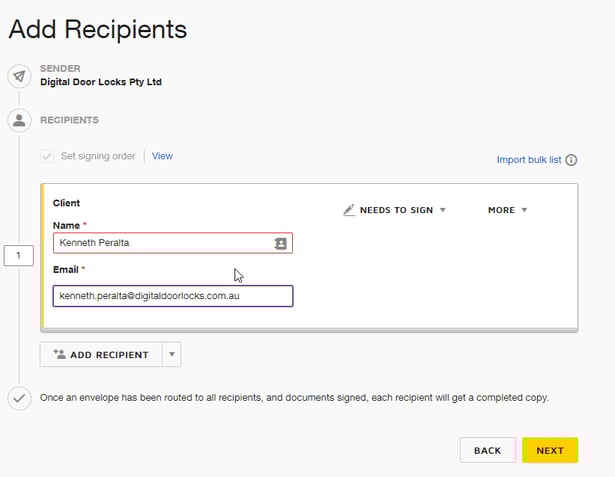The width and height of the screenshot is (615, 477).
Task: Proceed with the yellow Next button
Action: (x=550, y=450)
